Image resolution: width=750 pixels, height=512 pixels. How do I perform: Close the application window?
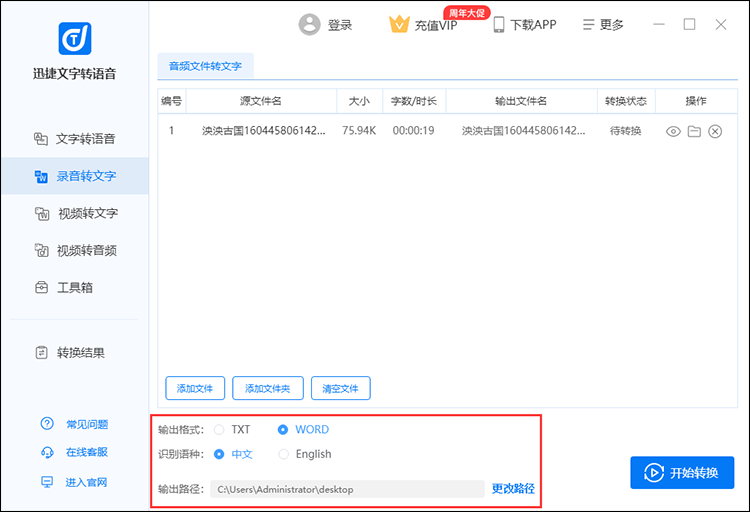coord(721,24)
